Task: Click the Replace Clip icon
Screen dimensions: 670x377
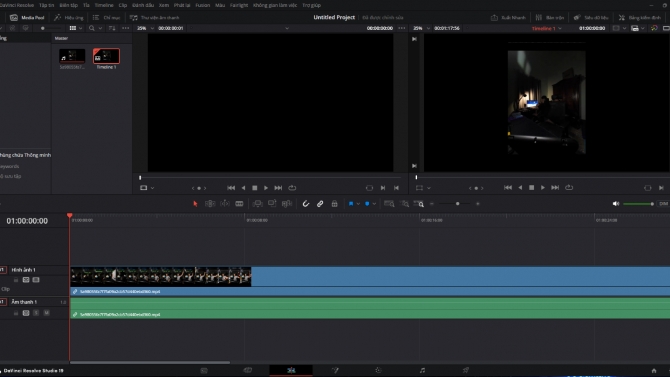Action: 287,204
